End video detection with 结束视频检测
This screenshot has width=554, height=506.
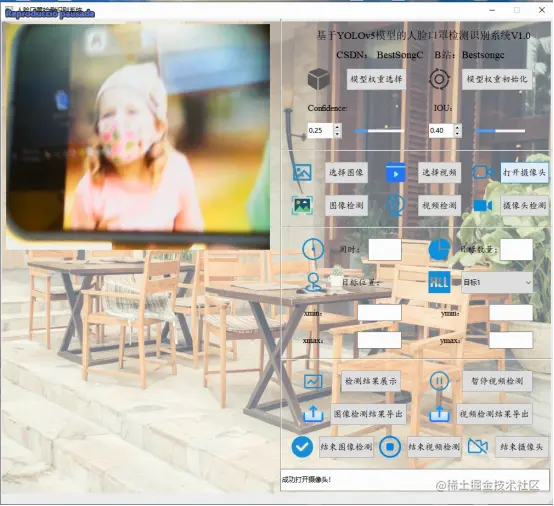[x=434, y=447]
